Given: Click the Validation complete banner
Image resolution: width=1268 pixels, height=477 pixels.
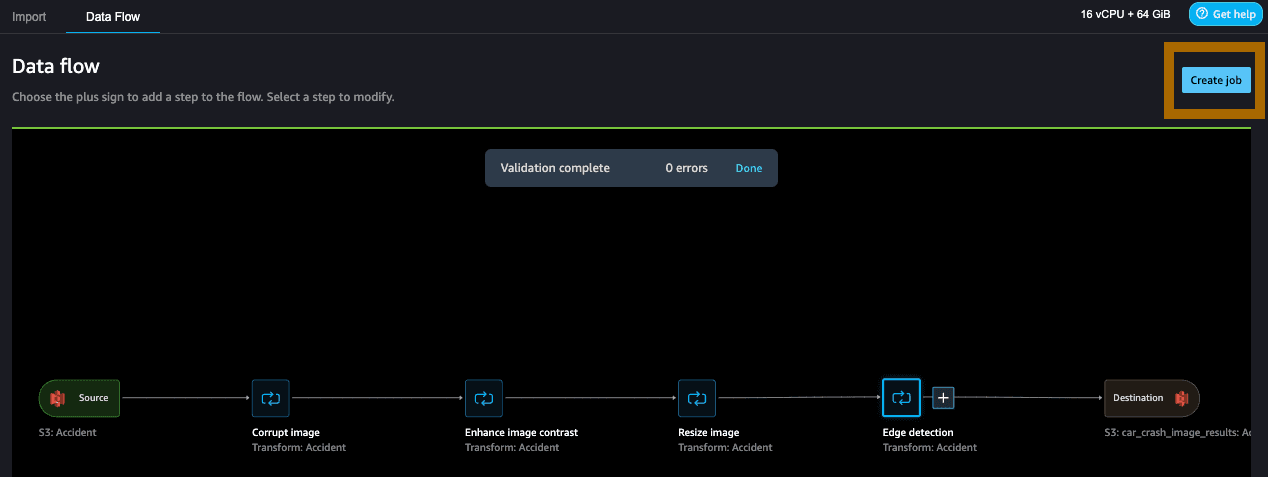Looking at the screenshot, I should 631,168.
